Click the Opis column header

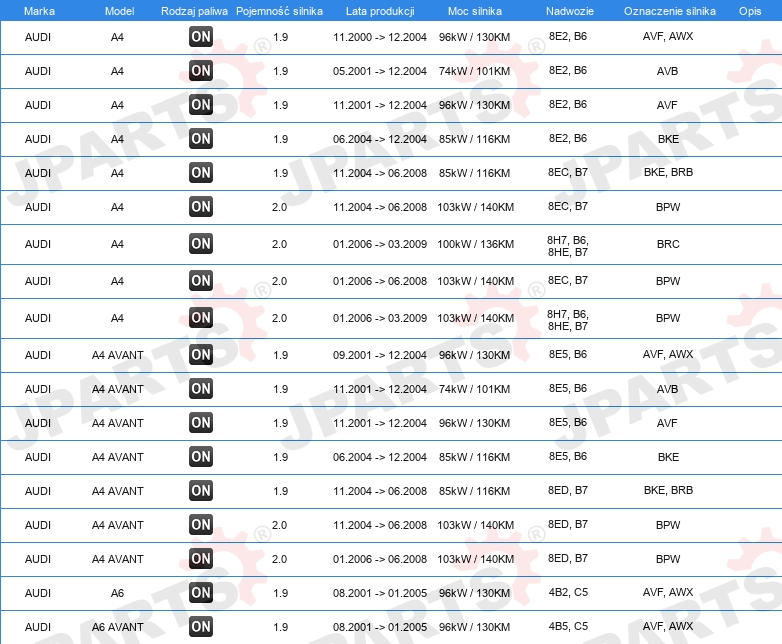coord(750,11)
